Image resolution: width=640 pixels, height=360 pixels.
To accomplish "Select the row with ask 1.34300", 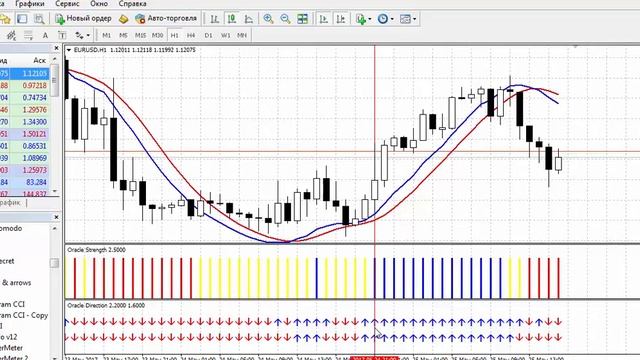I will click(24, 122).
